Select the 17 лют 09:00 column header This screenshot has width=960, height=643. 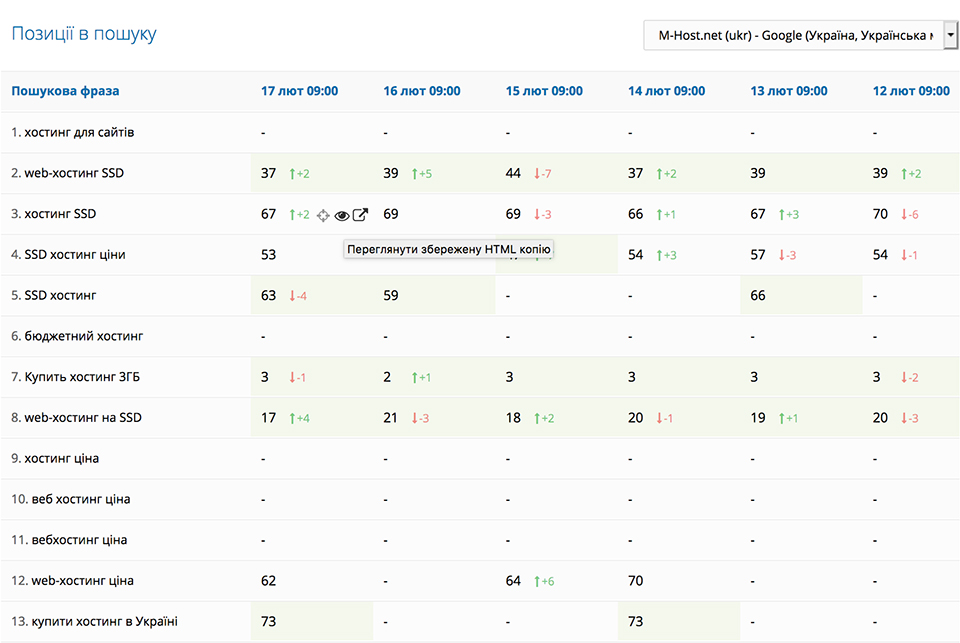click(x=299, y=91)
